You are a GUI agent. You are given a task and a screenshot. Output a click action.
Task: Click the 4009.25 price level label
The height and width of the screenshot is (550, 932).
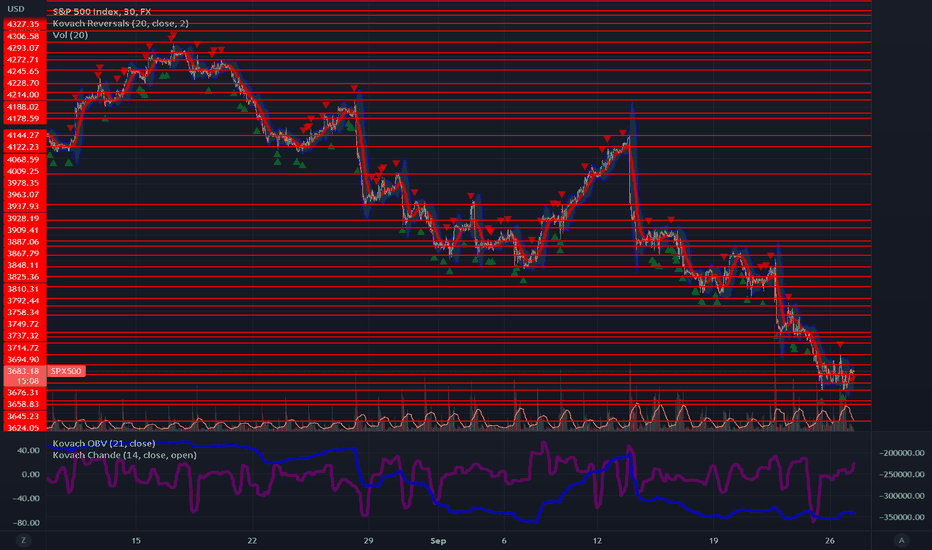click(23, 171)
